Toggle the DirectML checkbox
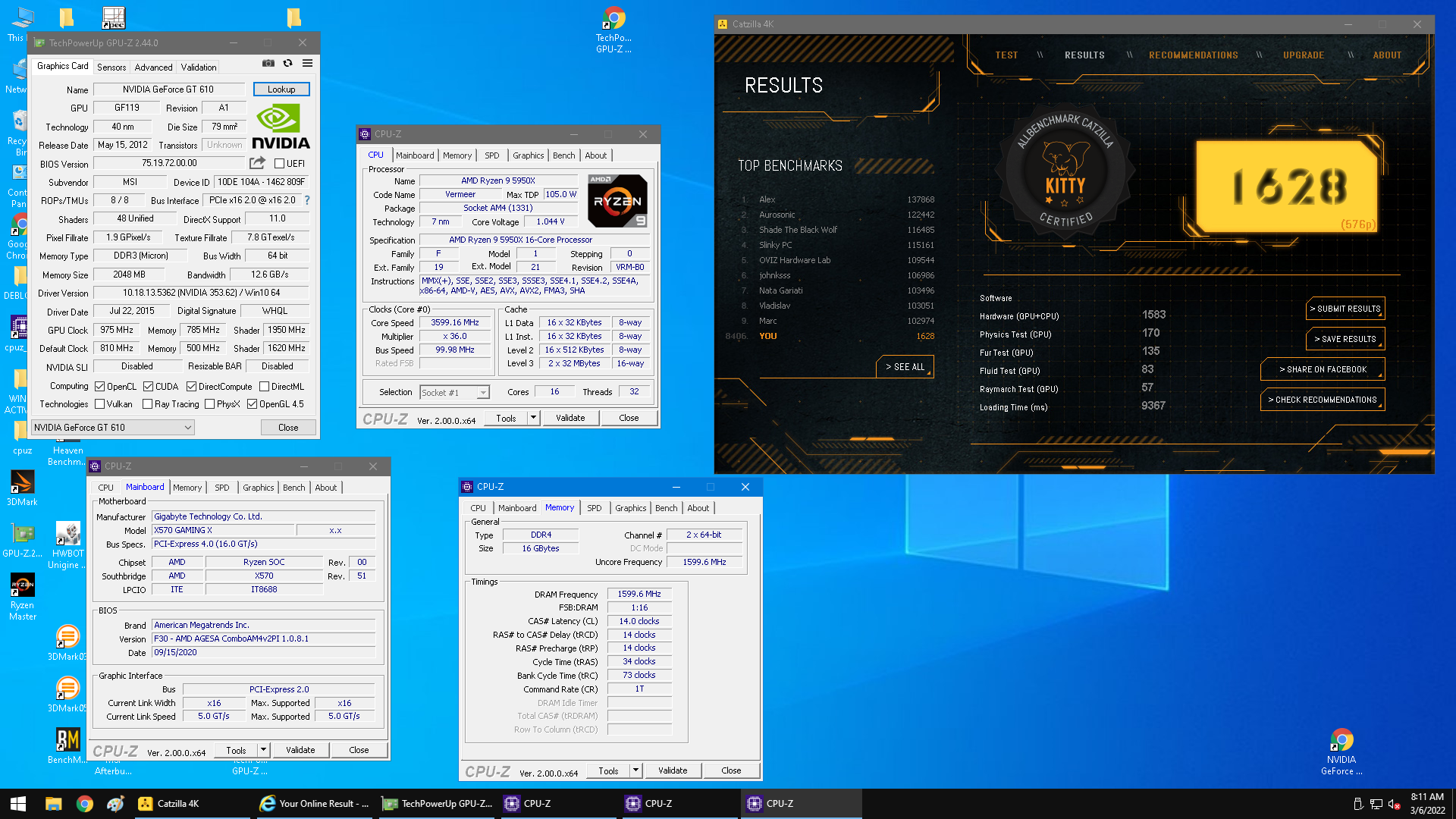1456x819 pixels. pyautogui.click(x=264, y=387)
